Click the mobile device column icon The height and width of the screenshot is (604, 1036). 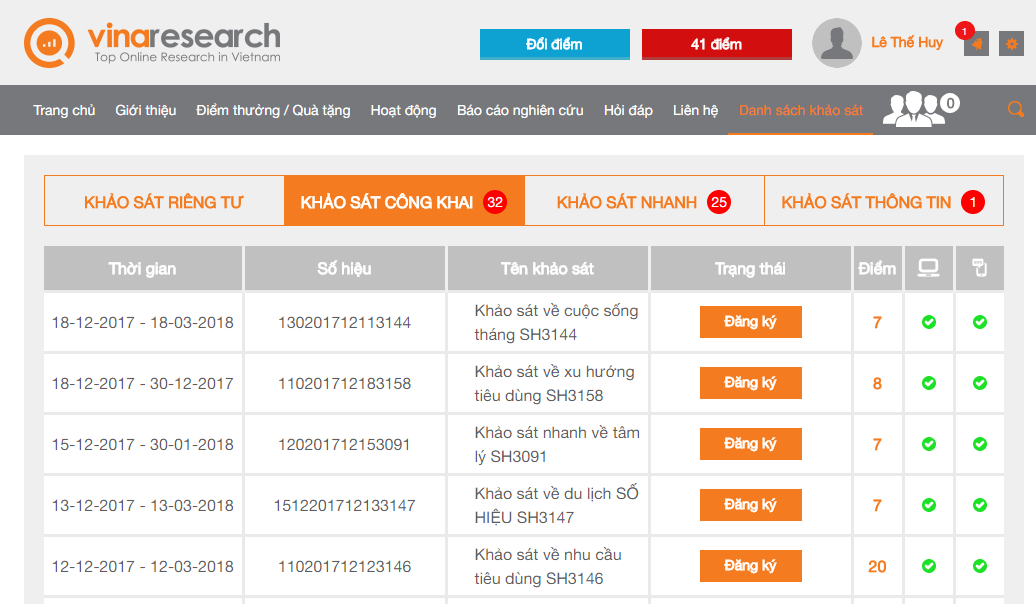[980, 268]
